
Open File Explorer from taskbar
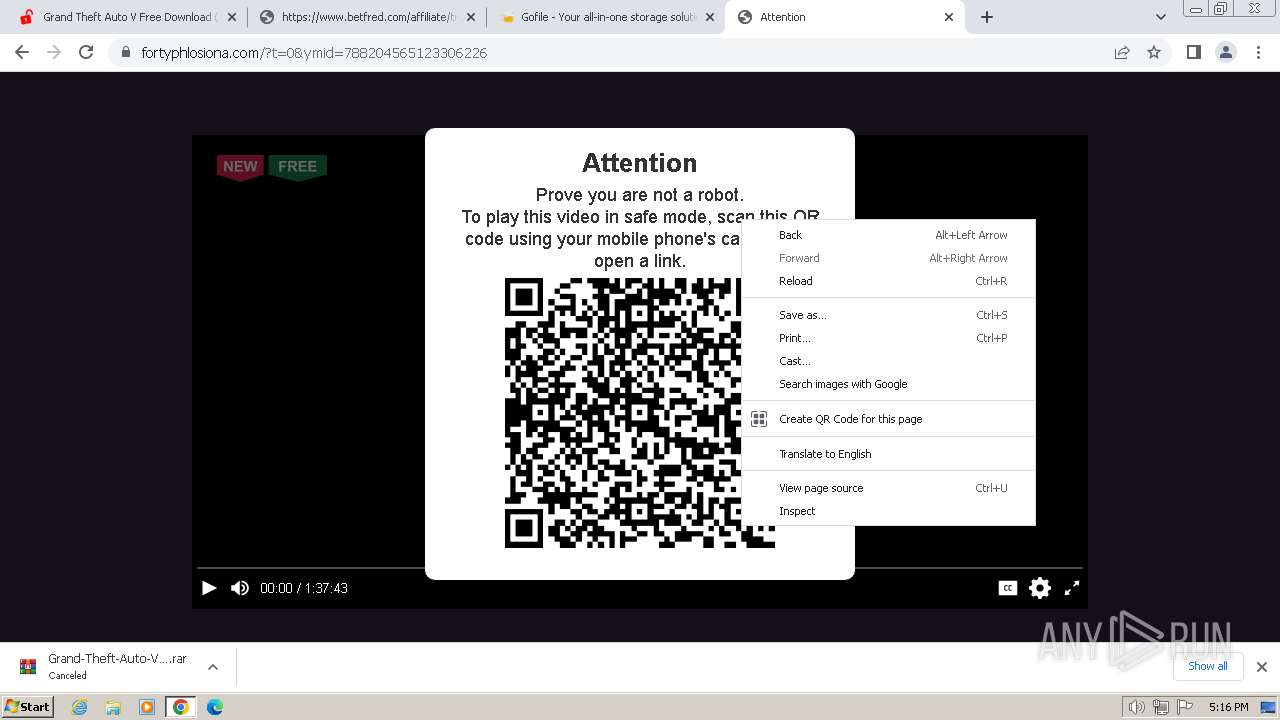(113, 707)
